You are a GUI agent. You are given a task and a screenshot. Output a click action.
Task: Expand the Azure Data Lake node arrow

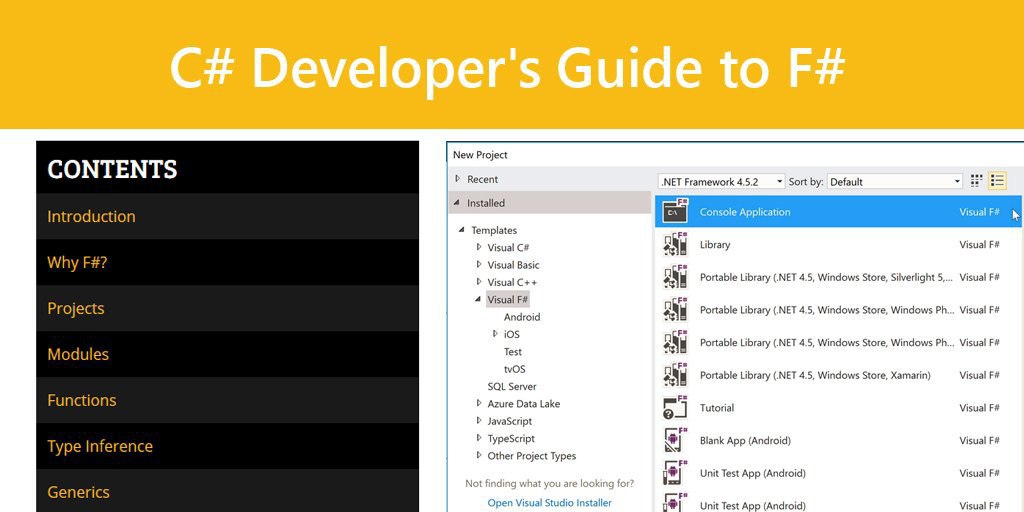[479, 404]
